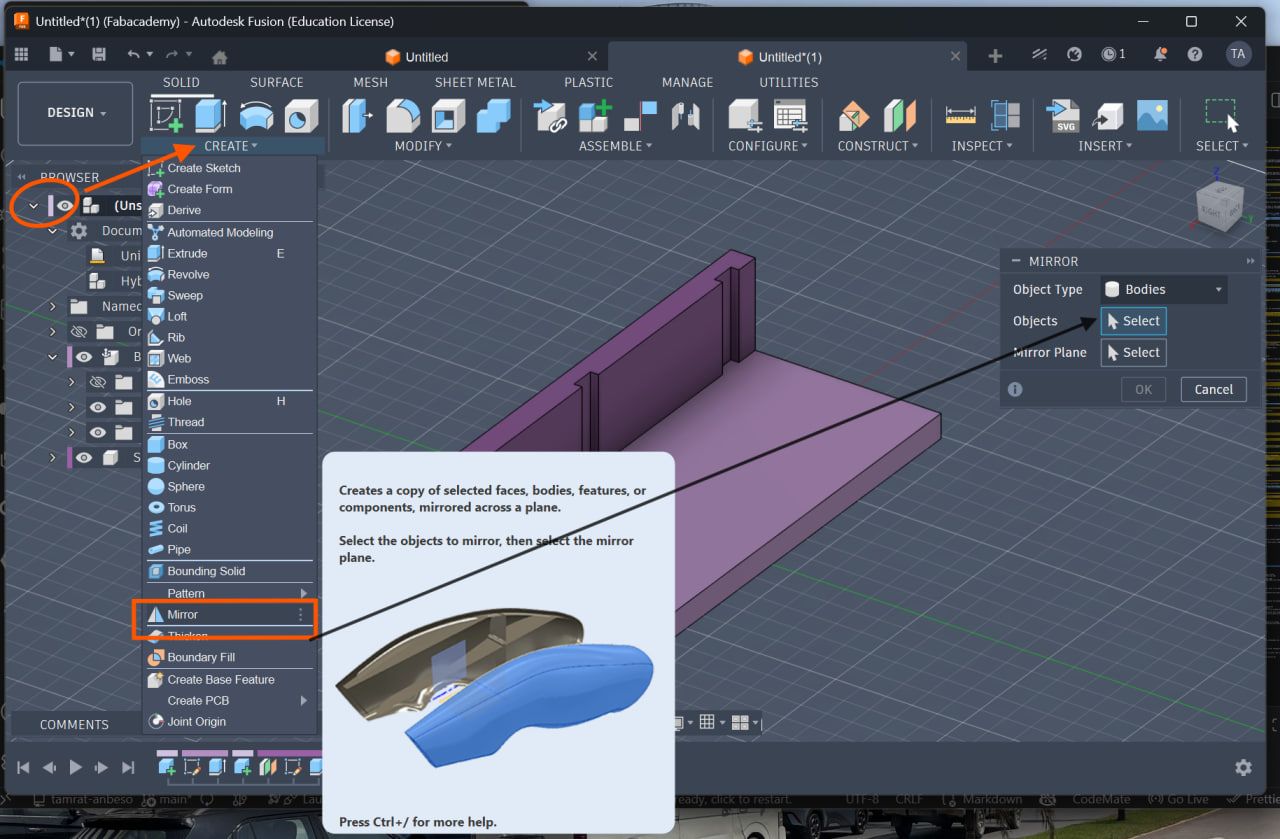Choose Bounding Solid in the Create menu
The height and width of the screenshot is (839, 1280).
pyautogui.click(x=228, y=571)
